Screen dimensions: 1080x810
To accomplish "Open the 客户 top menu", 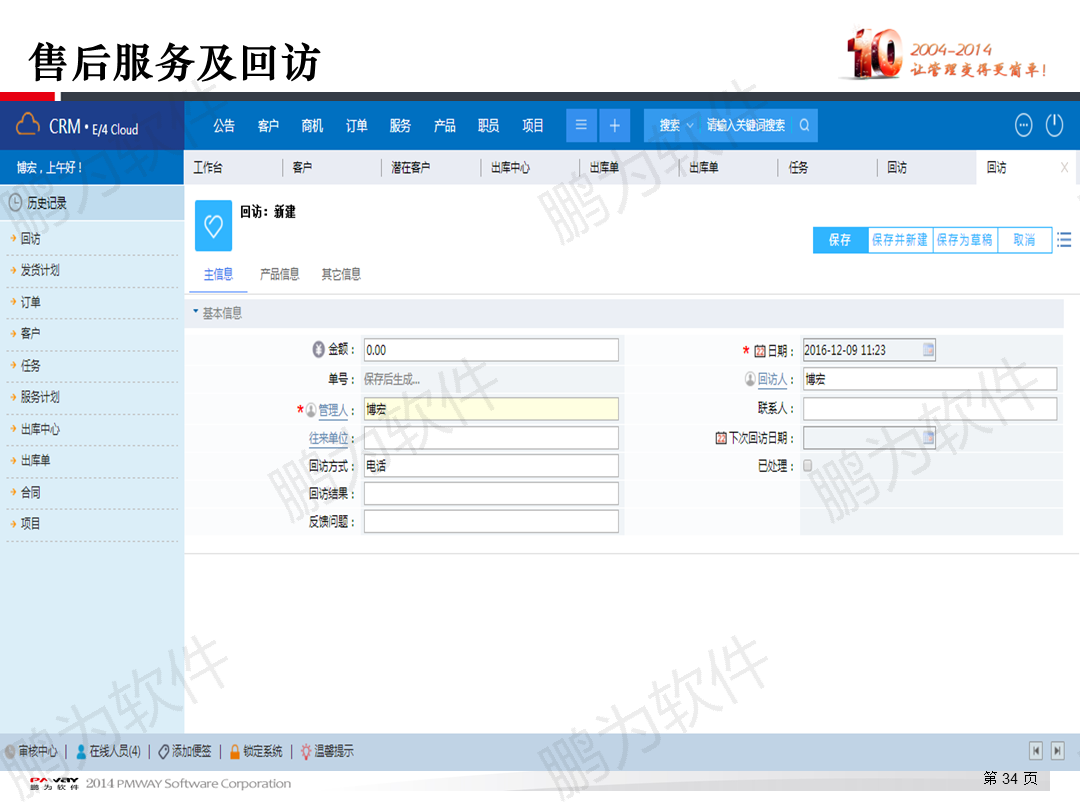I will point(268,125).
